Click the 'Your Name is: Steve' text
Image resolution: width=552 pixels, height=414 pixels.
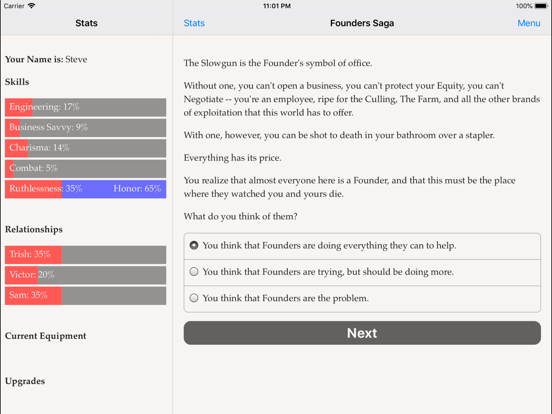[46, 59]
